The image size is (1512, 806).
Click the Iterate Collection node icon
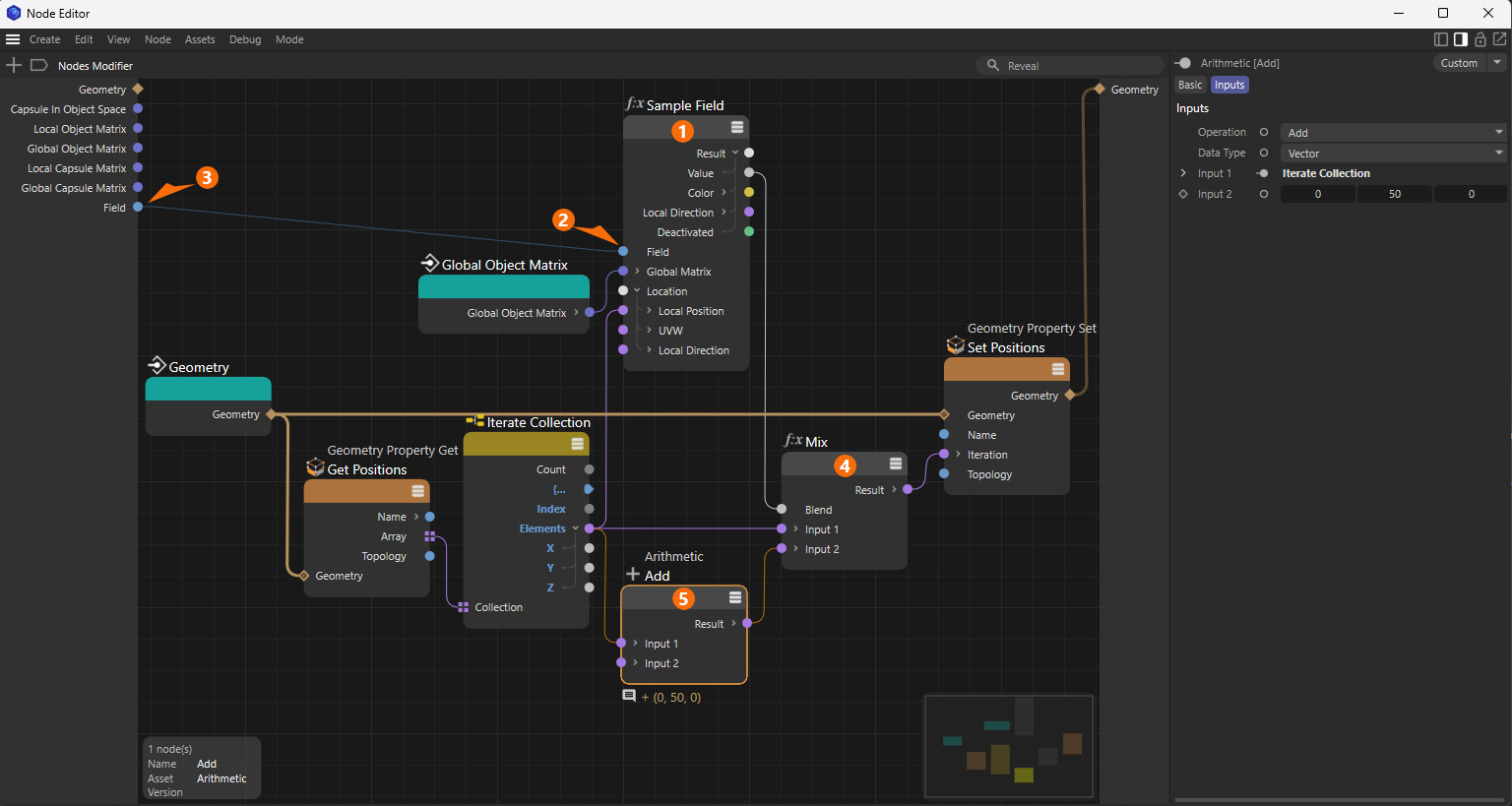point(474,421)
